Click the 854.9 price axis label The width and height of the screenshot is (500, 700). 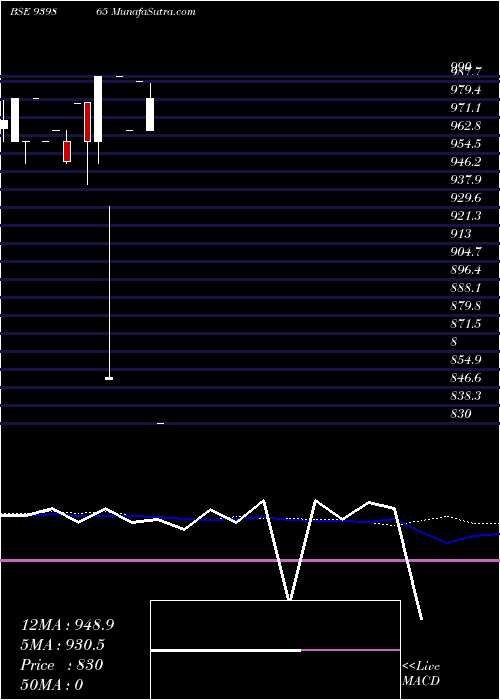[x=466, y=360]
